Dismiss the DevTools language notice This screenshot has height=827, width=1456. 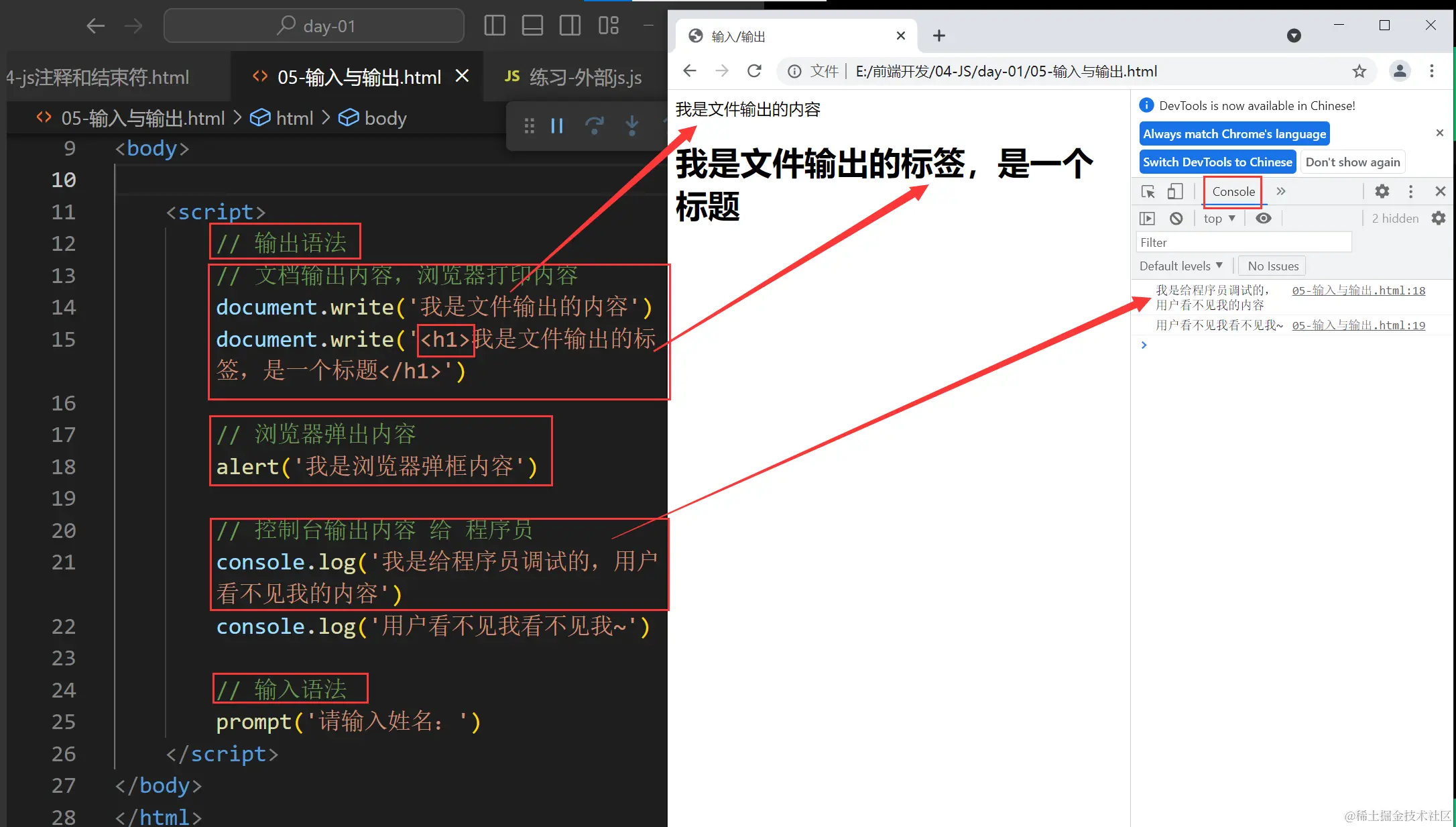pyautogui.click(x=1439, y=133)
